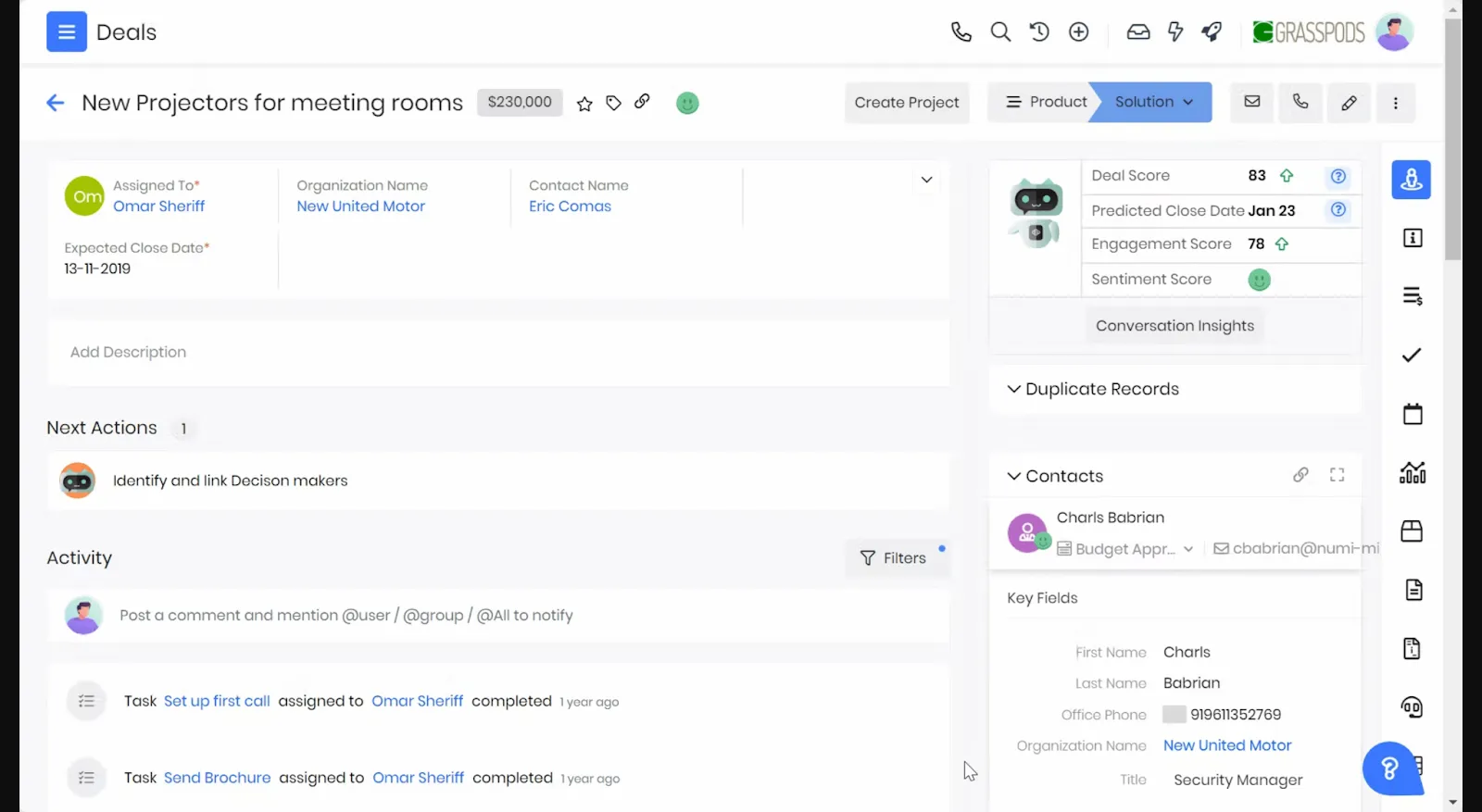
Task: Send email via envelope button
Action: tap(1252, 102)
